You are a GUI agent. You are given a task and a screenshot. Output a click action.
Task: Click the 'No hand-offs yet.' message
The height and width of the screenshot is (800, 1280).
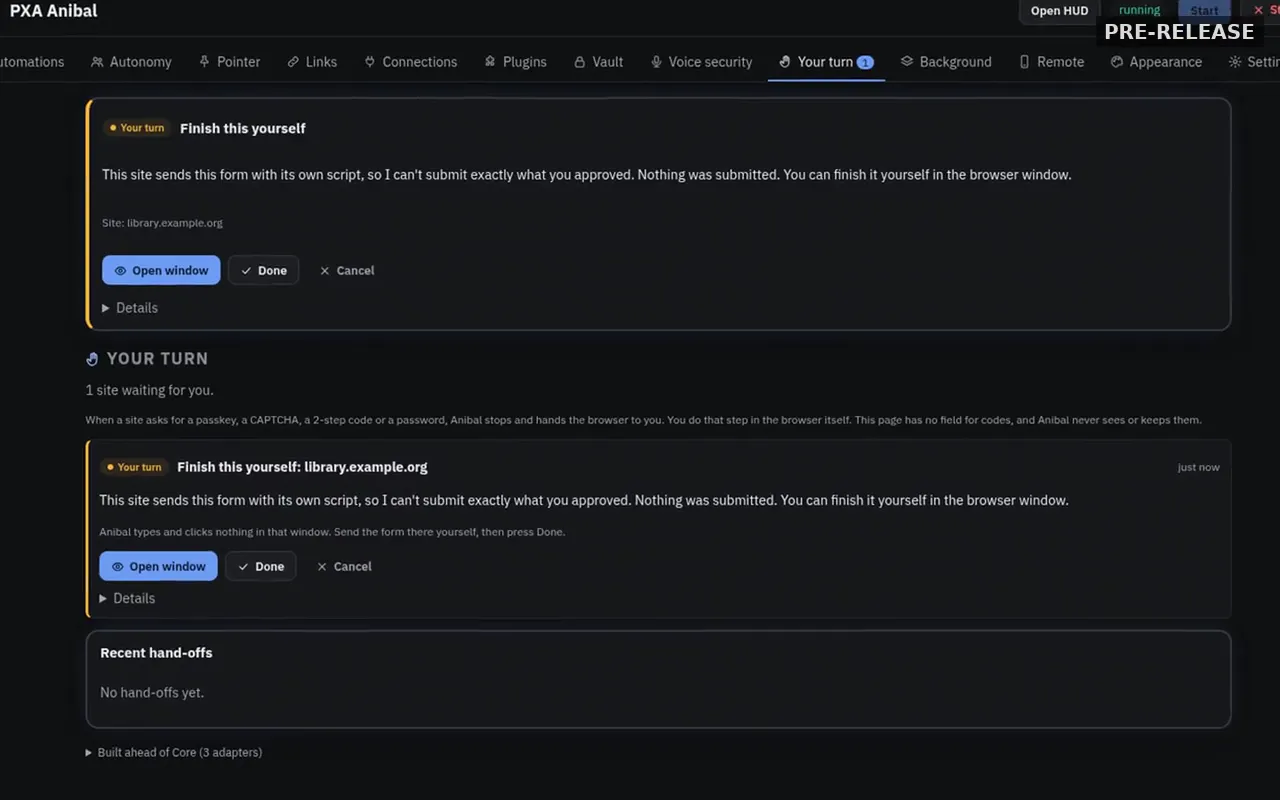pos(152,692)
